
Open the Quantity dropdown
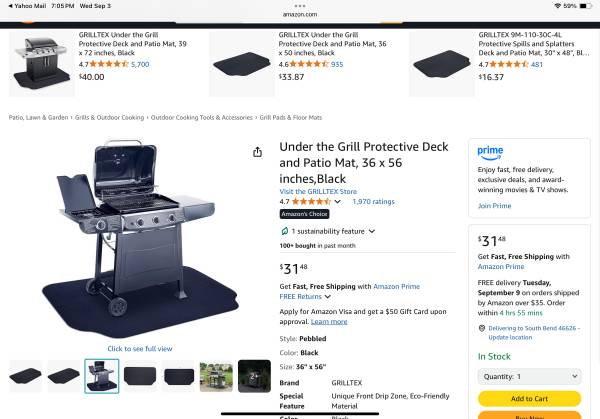[530, 377]
